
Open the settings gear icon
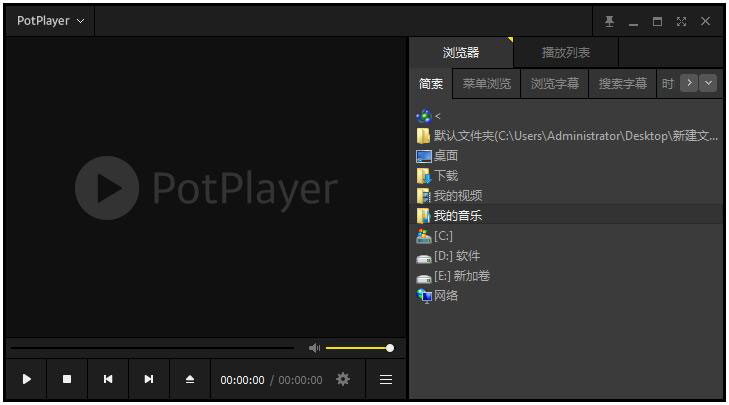[343, 379]
